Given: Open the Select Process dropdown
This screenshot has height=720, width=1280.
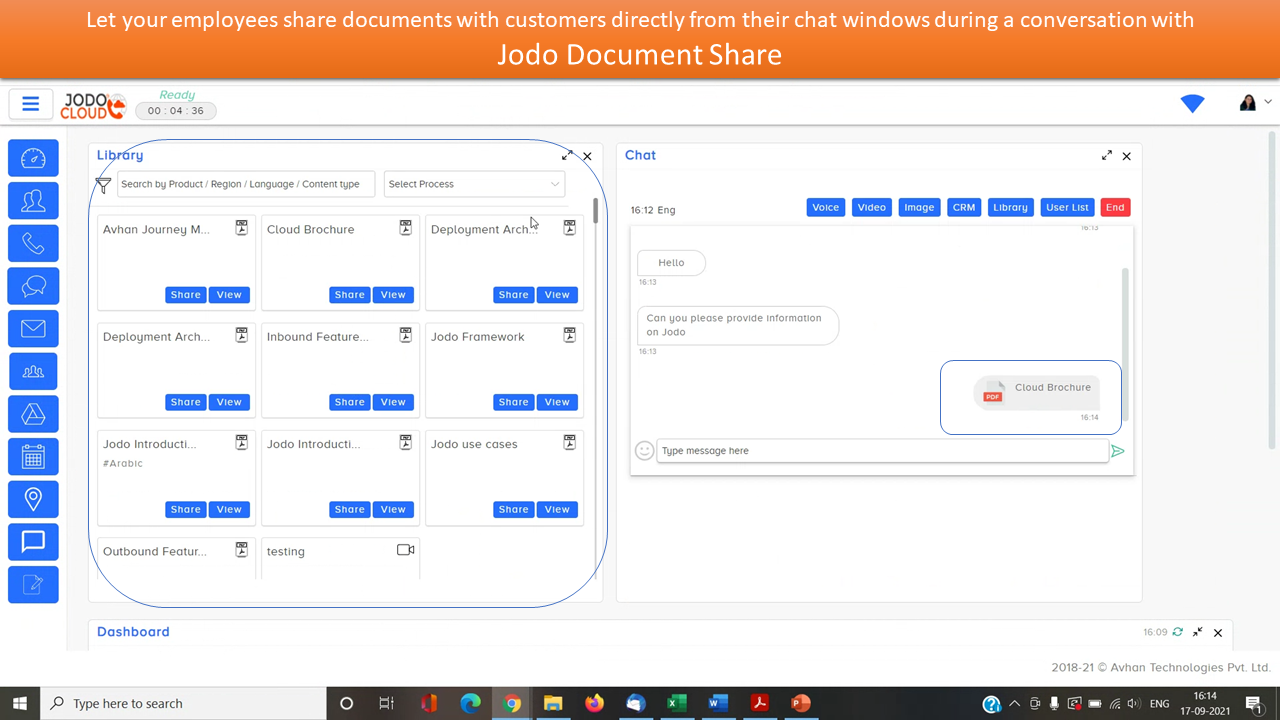Looking at the screenshot, I should point(474,184).
